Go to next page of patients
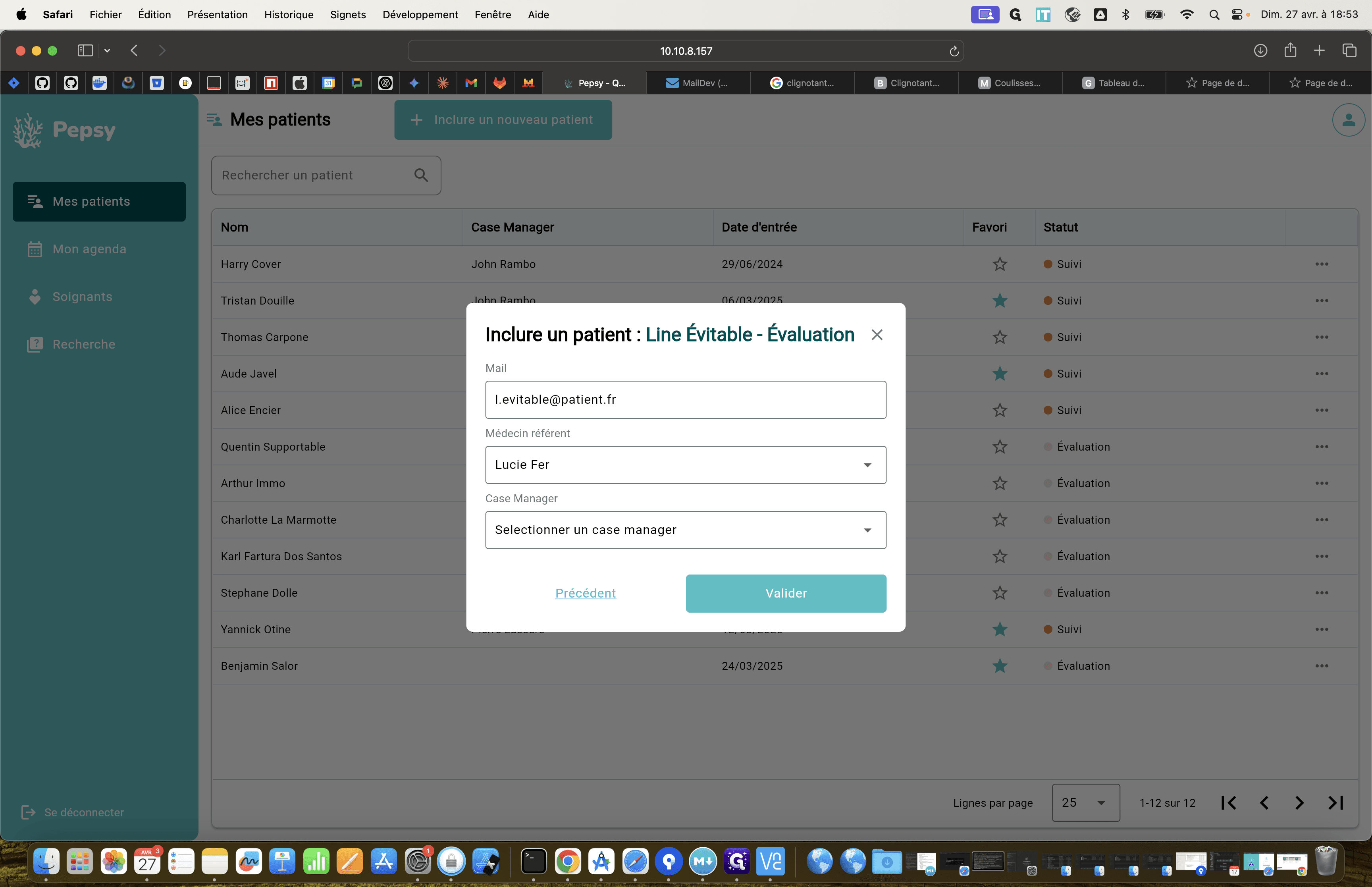Image resolution: width=1372 pixels, height=887 pixels. point(1299,803)
